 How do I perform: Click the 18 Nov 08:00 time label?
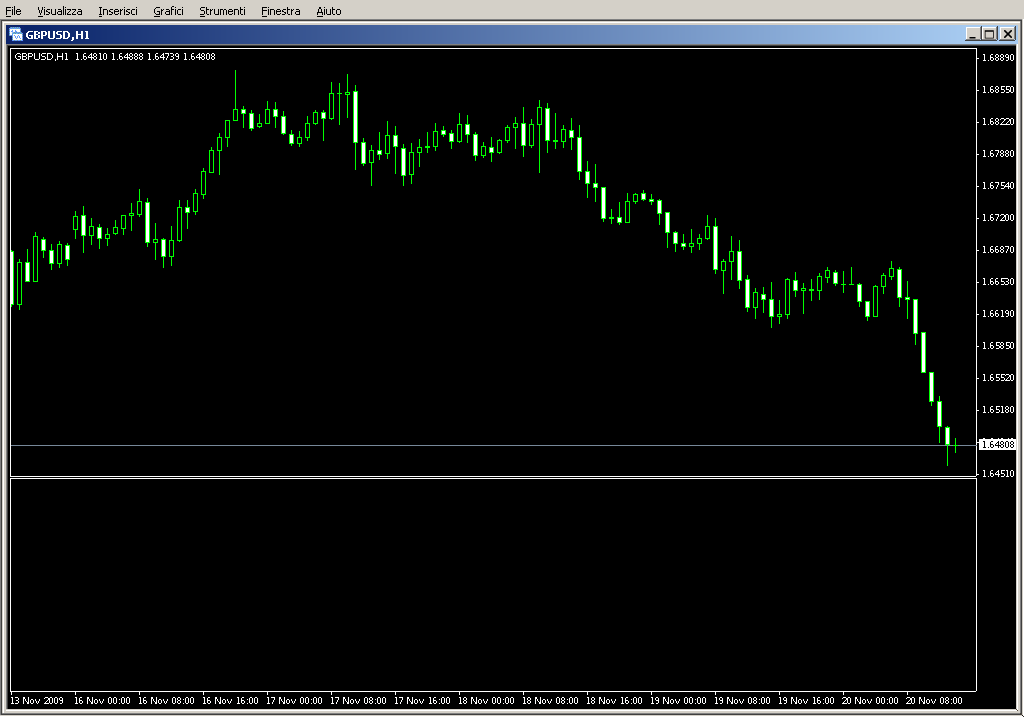point(550,701)
